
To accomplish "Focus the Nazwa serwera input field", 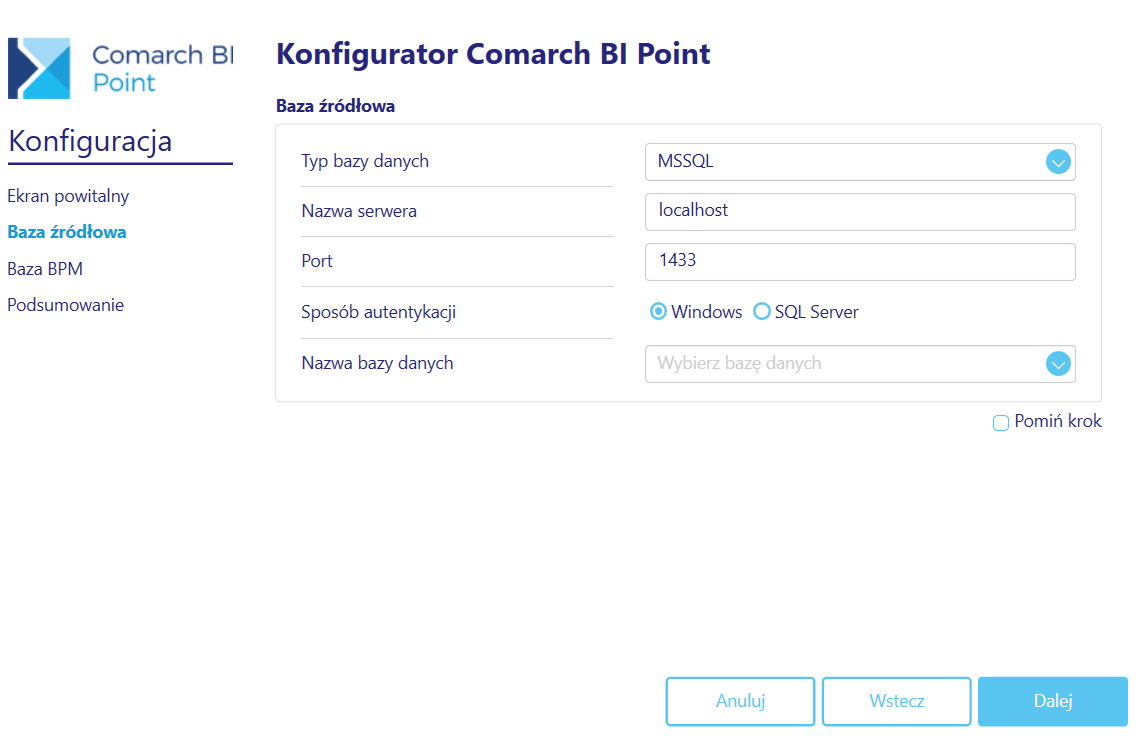I will coord(860,212).
